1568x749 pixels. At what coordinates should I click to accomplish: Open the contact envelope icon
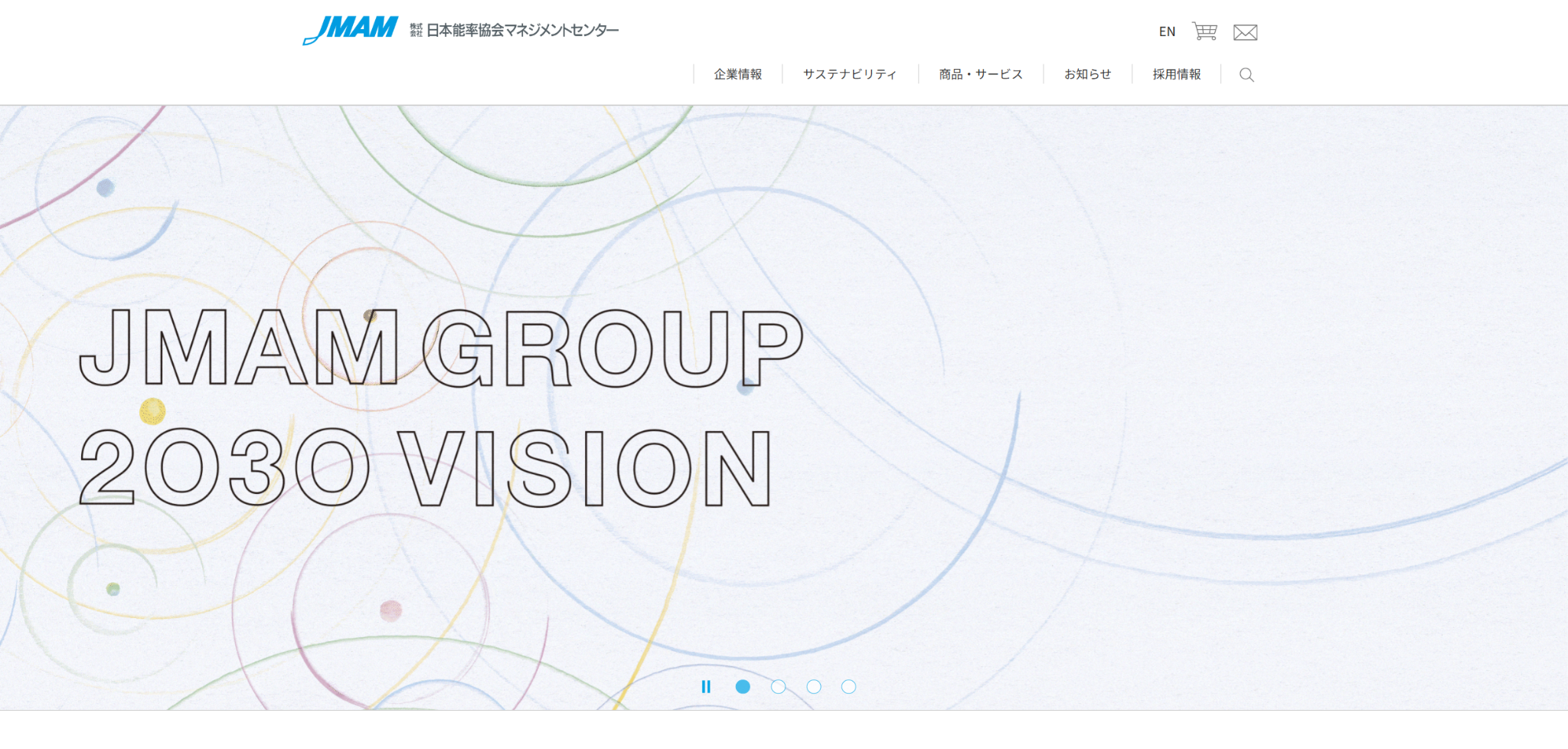pos(1245,32)
